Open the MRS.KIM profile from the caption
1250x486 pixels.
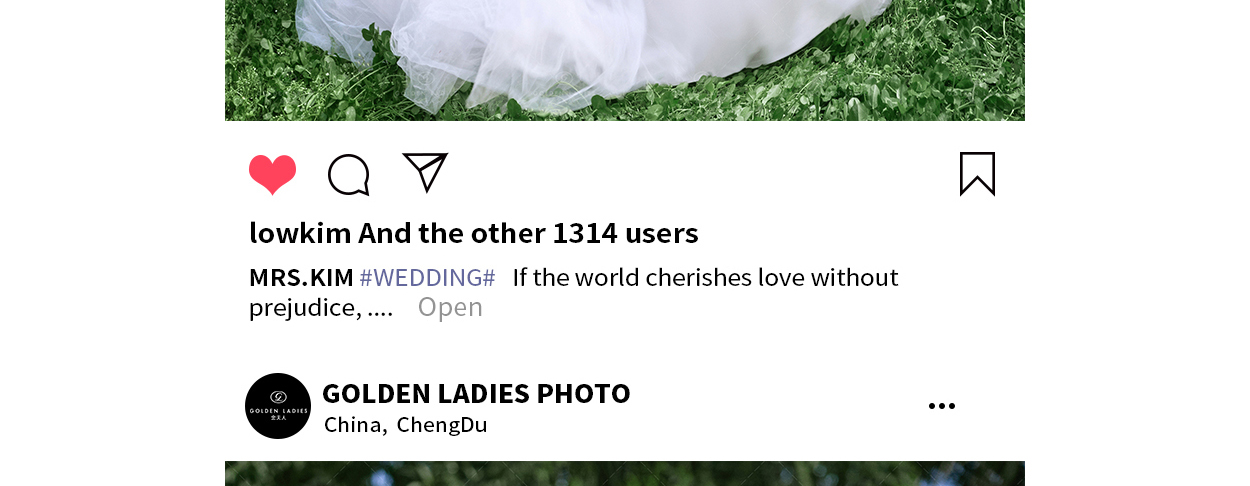point(301,277)
